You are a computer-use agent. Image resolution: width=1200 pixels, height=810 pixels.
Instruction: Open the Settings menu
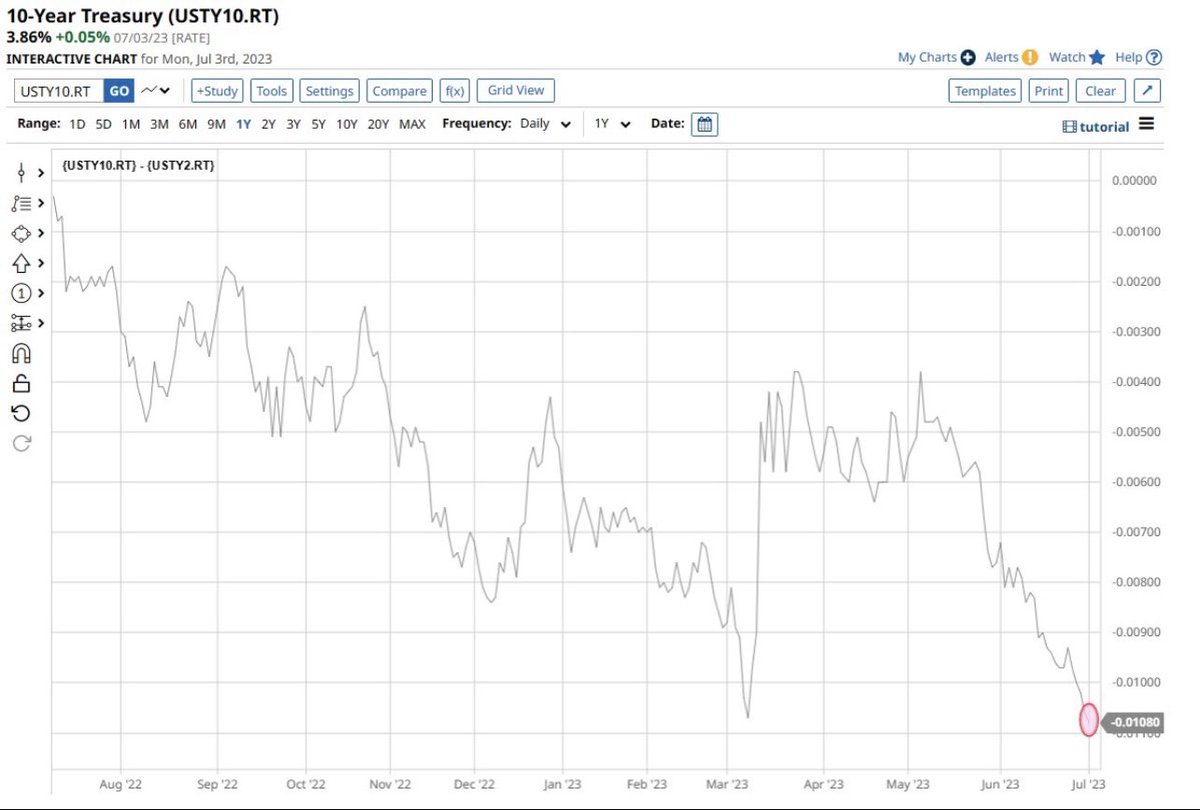point(329,91)
